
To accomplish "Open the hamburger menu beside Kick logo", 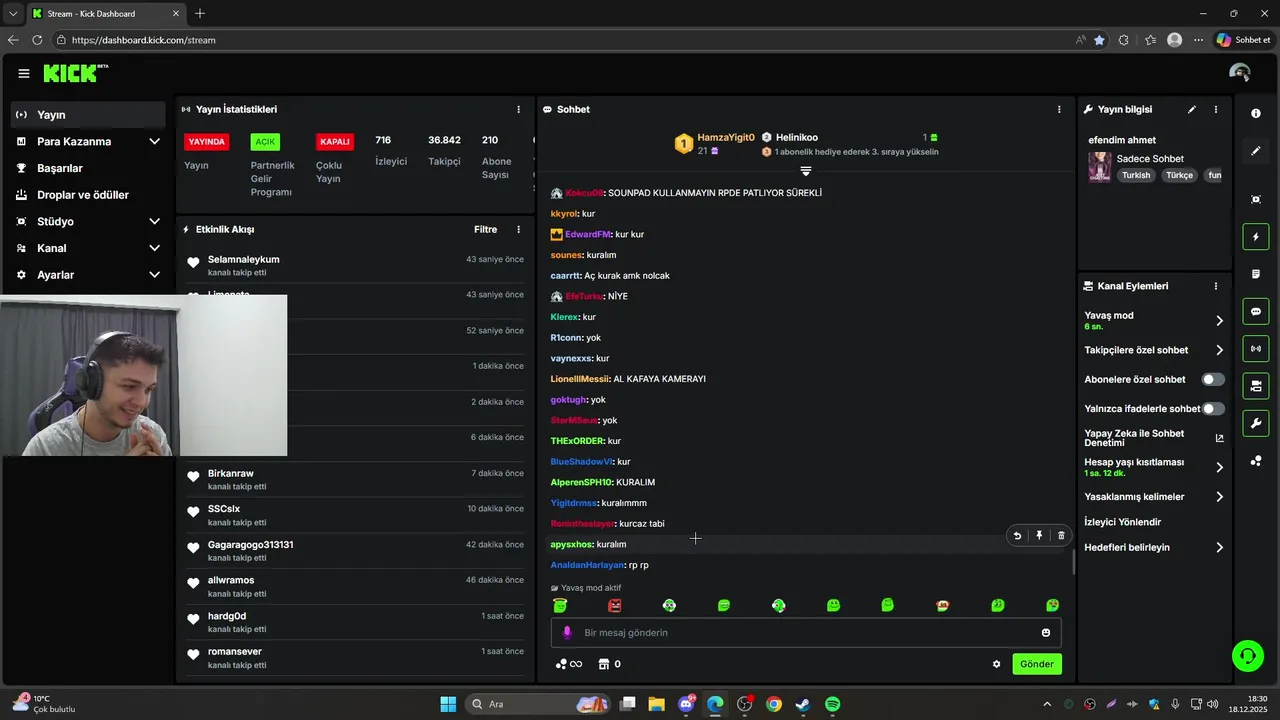I will [24, 73].
